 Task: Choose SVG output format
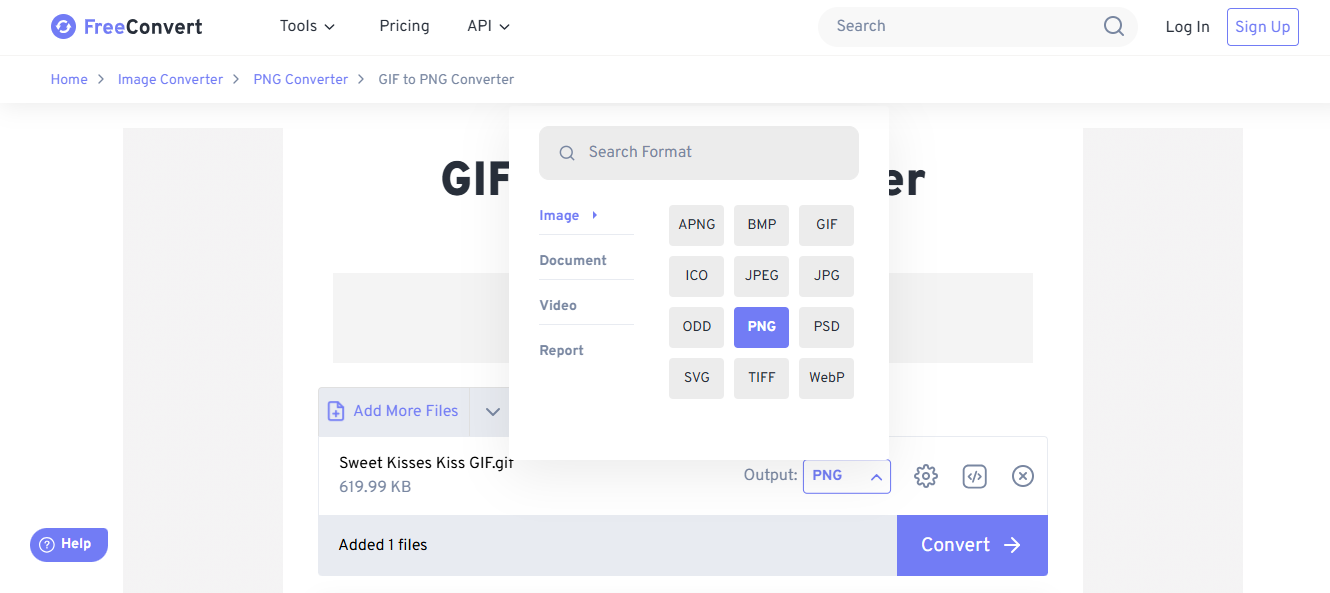[696, 378]
